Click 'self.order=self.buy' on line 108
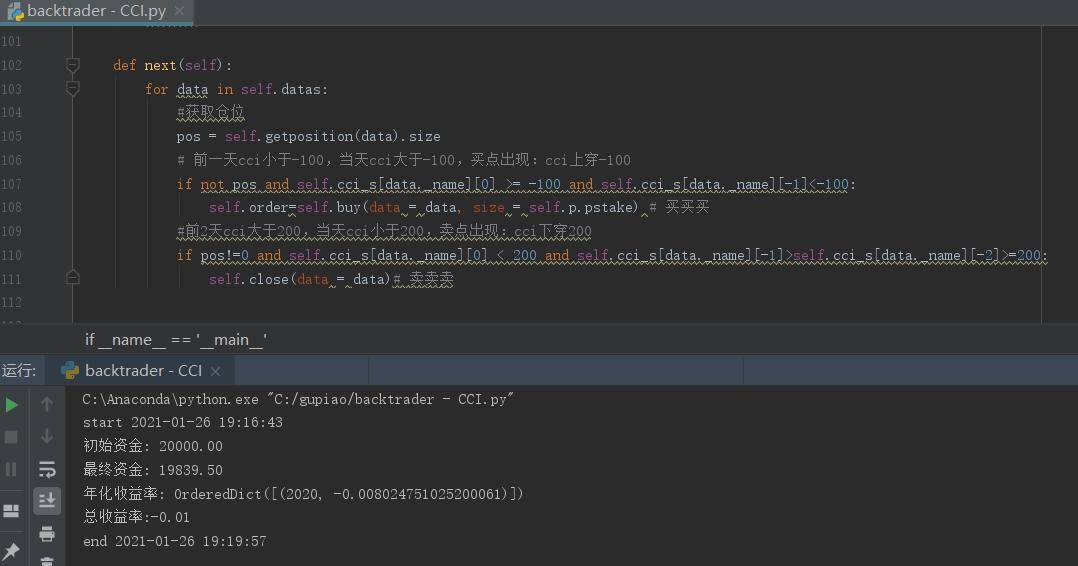Image resolution: width=1078 pixels, height=566 pixels. [285, 207]
